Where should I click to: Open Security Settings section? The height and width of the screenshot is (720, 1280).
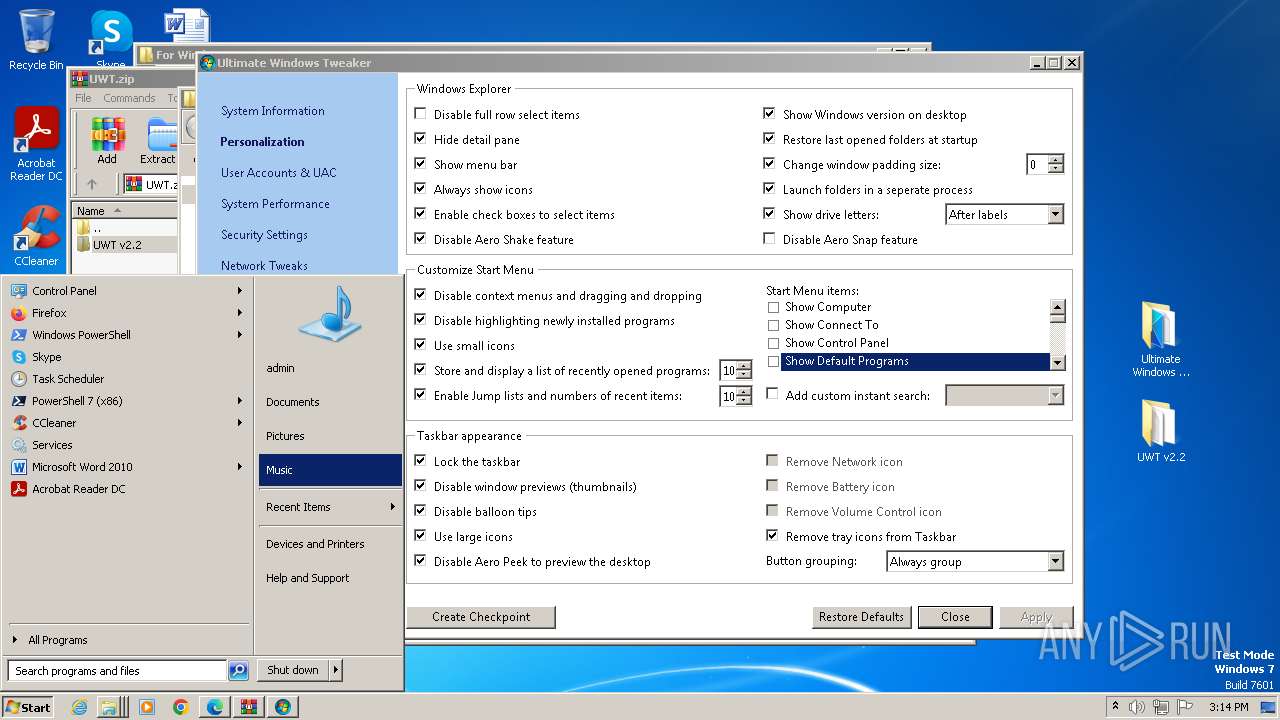(264, 235)
